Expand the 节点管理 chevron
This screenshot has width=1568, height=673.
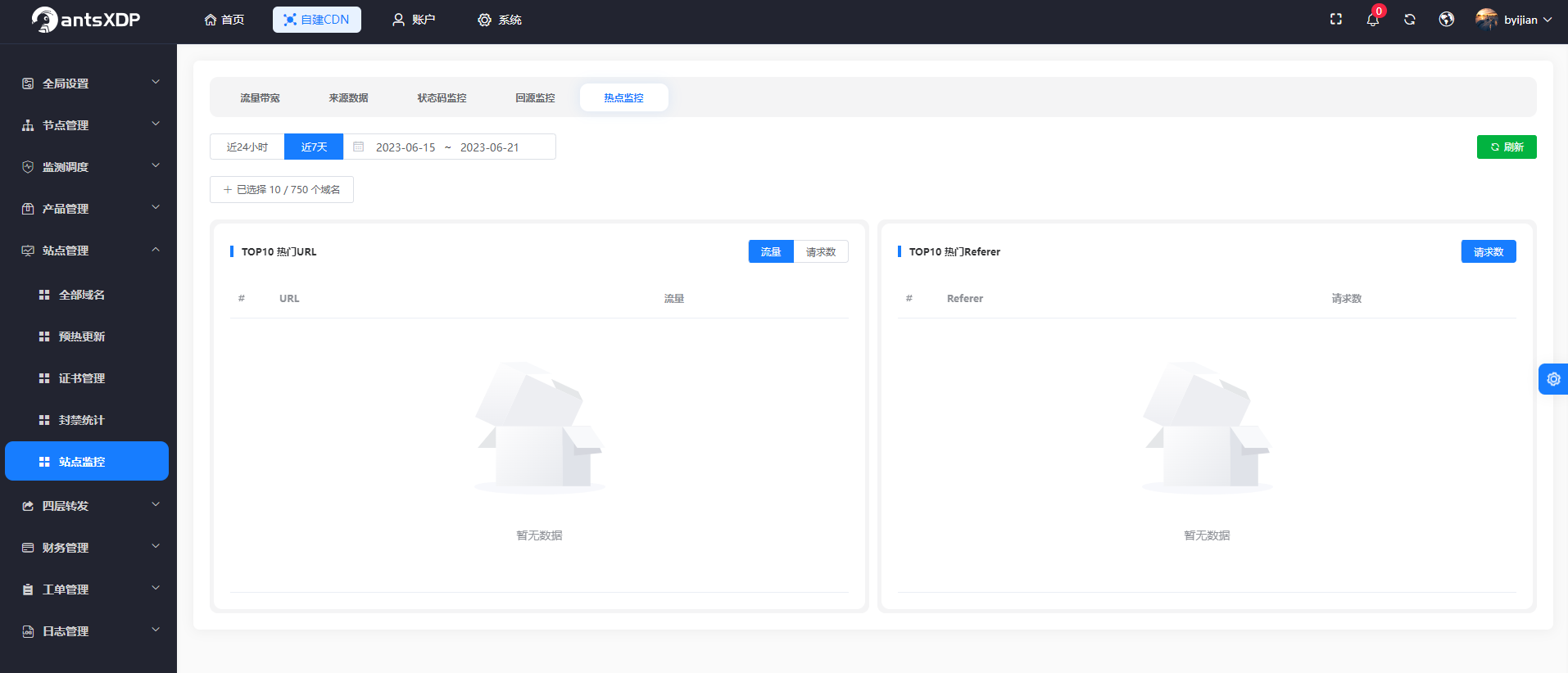coord(156,124)
